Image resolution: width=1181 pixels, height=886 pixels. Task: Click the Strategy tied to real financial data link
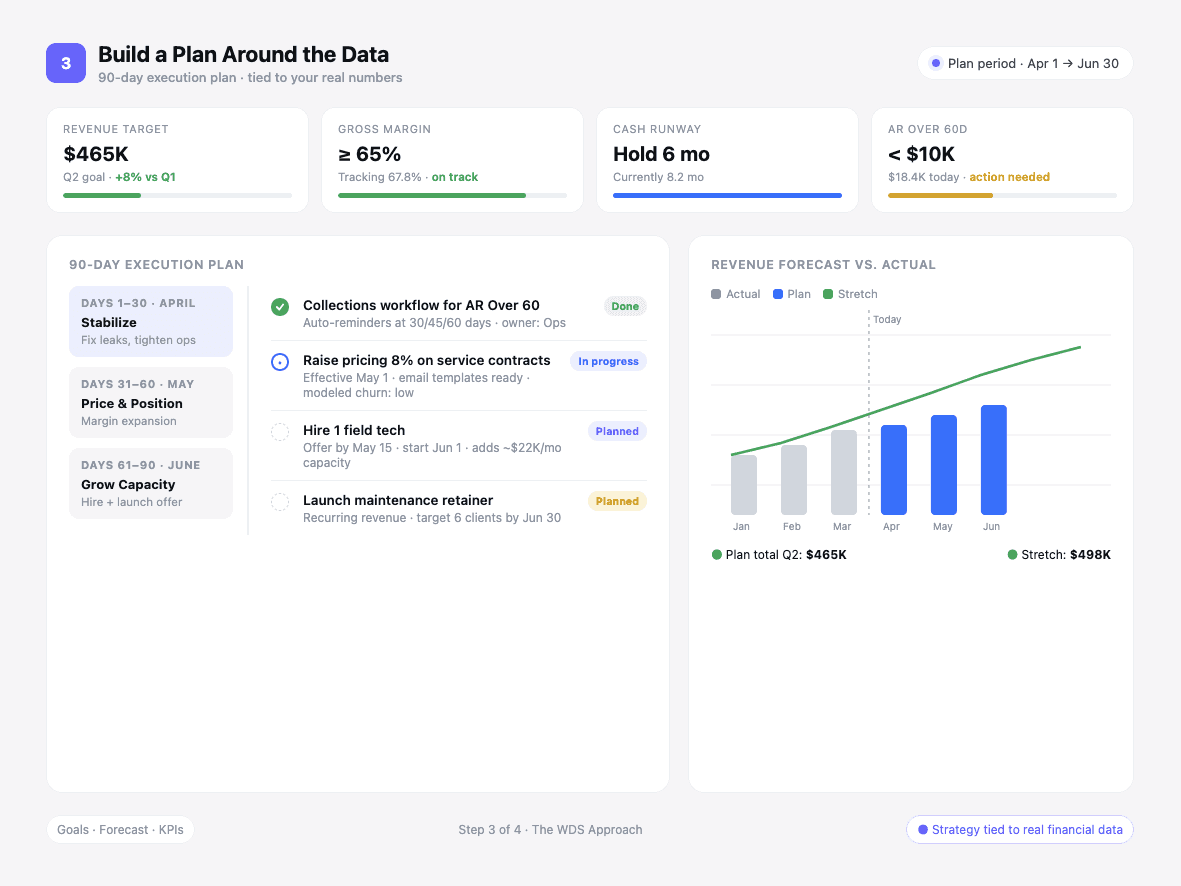(1019, 829)
